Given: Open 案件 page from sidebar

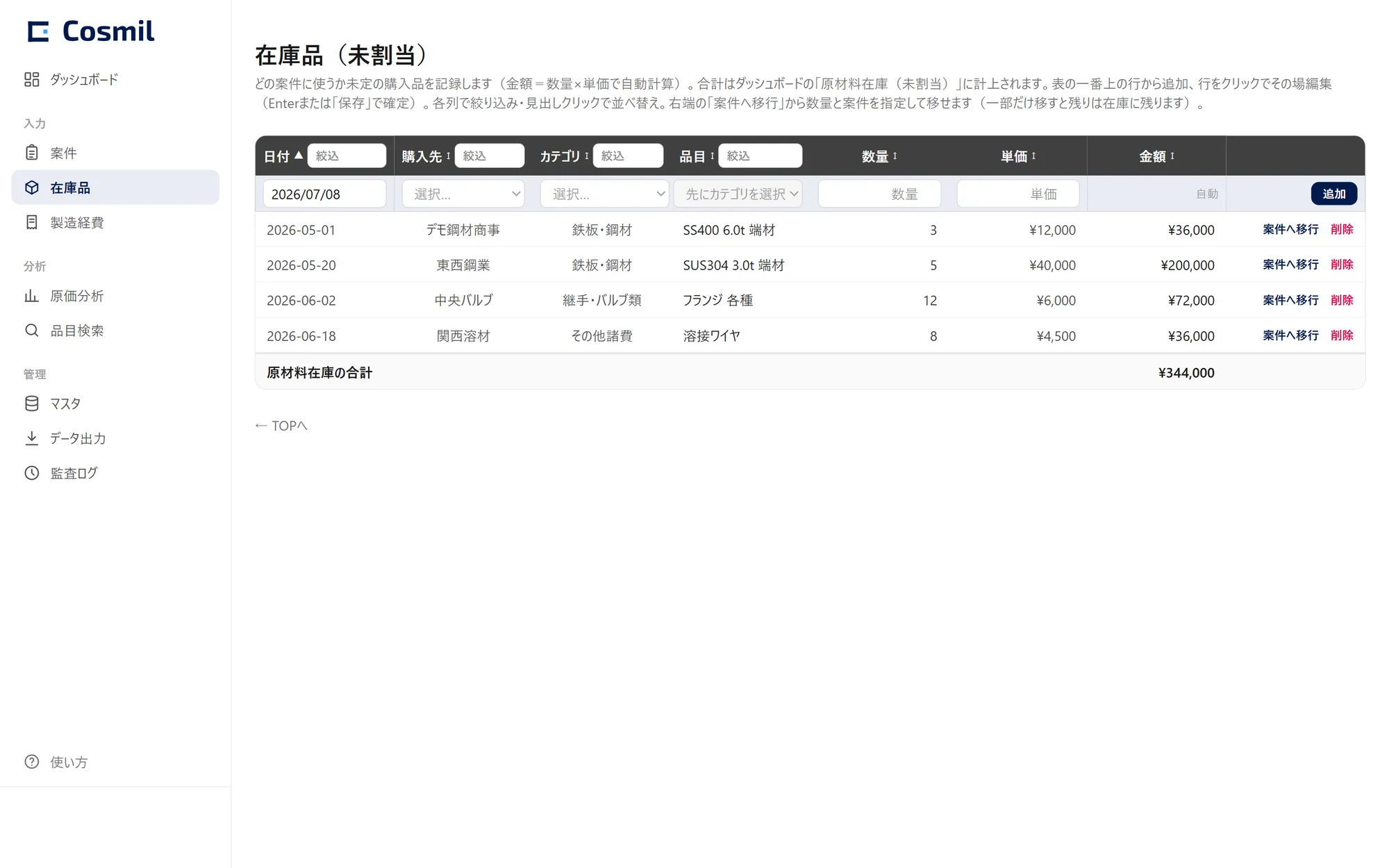Looking at the screenshot, I should pyautogui.click(x=115, y=153).
